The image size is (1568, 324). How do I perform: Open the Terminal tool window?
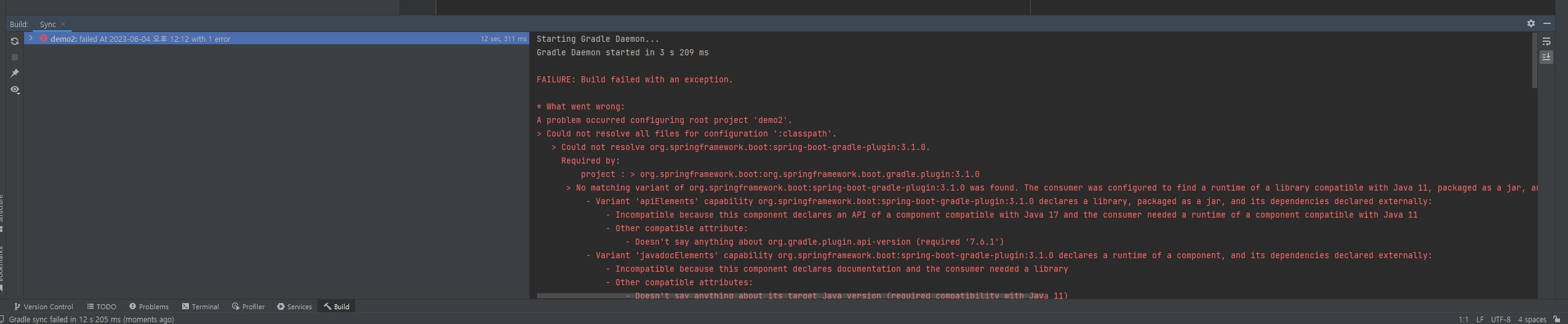pos(201,307)
